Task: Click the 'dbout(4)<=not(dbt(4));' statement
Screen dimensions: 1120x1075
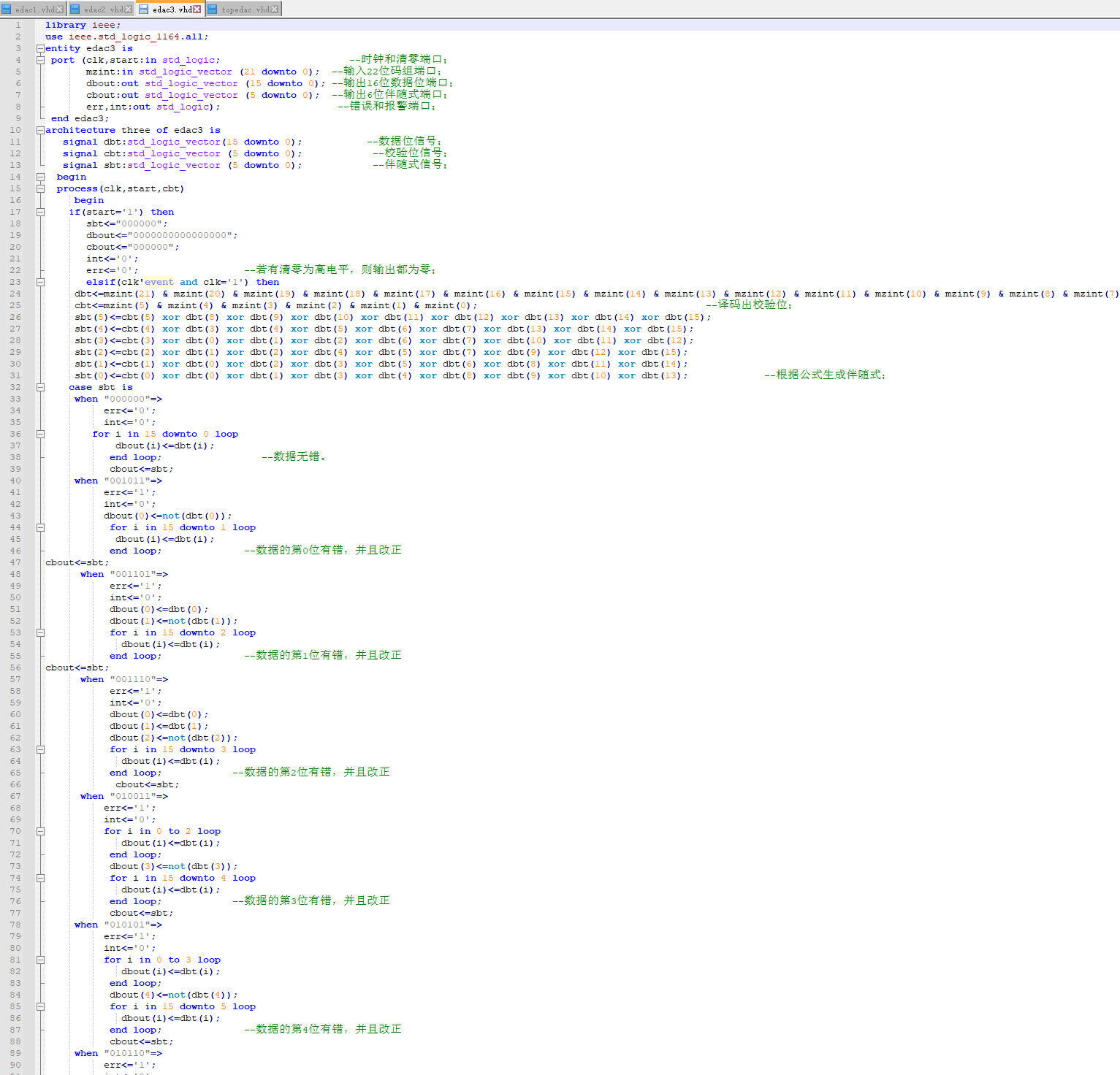Action: [x=173, y=995]
